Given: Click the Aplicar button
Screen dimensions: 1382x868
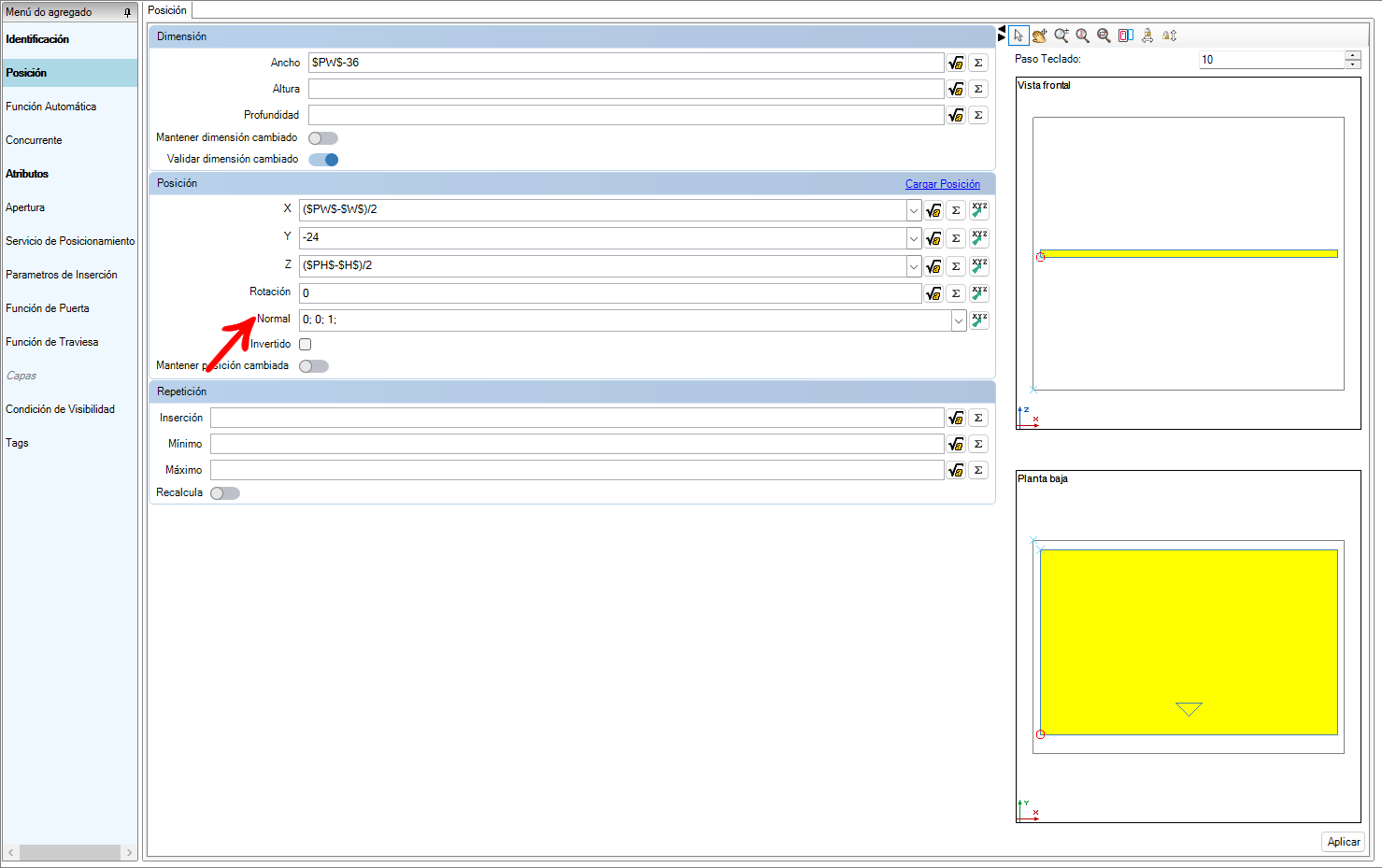Looking at the screenshot, I should (1344, 842).
